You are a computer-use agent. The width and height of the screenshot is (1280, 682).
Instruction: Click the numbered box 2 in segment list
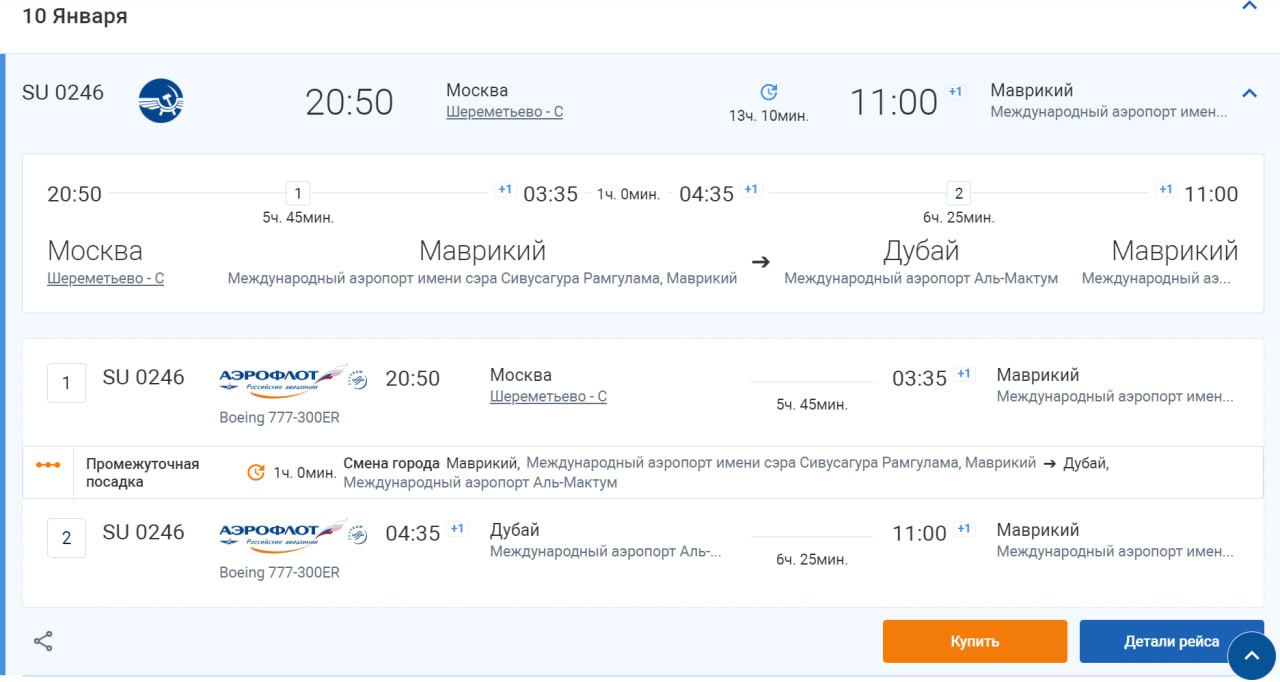pyautogui.click(x=66, y=538)
